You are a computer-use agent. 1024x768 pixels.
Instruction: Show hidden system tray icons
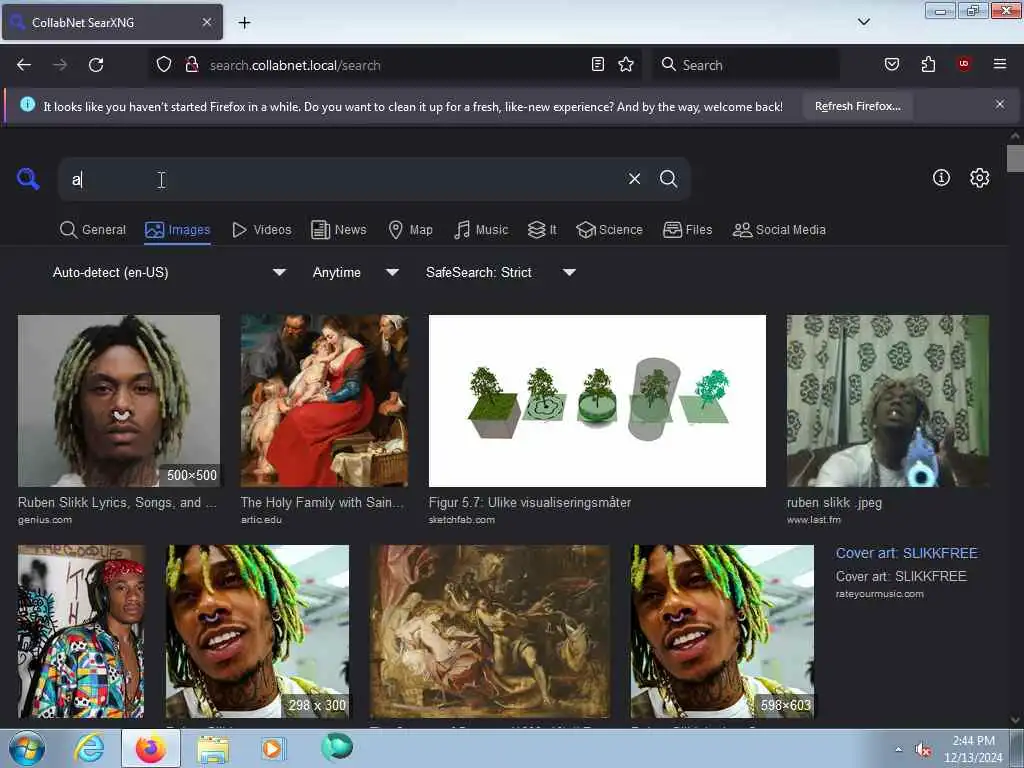899,750
